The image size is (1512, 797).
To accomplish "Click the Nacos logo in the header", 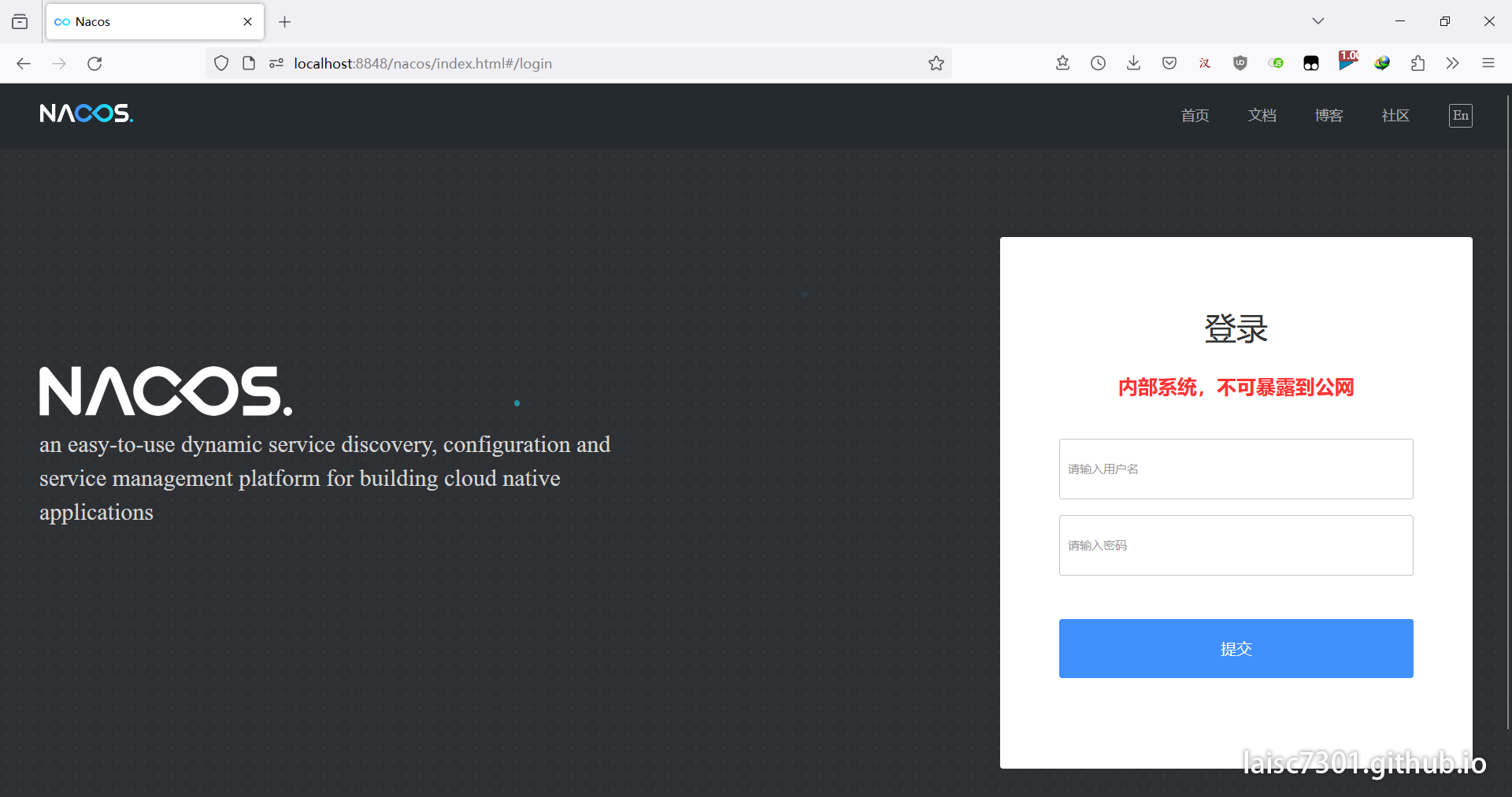I will 87,113.
